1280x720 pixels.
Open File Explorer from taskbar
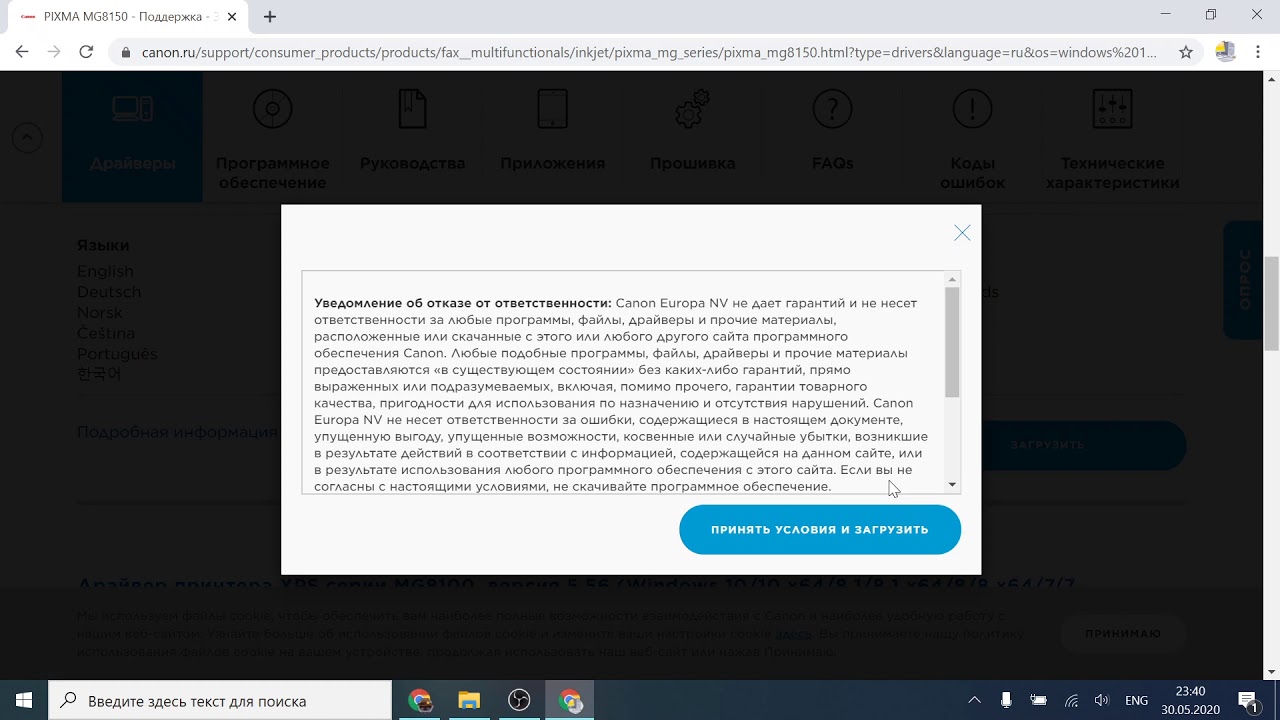coord(469,701)
